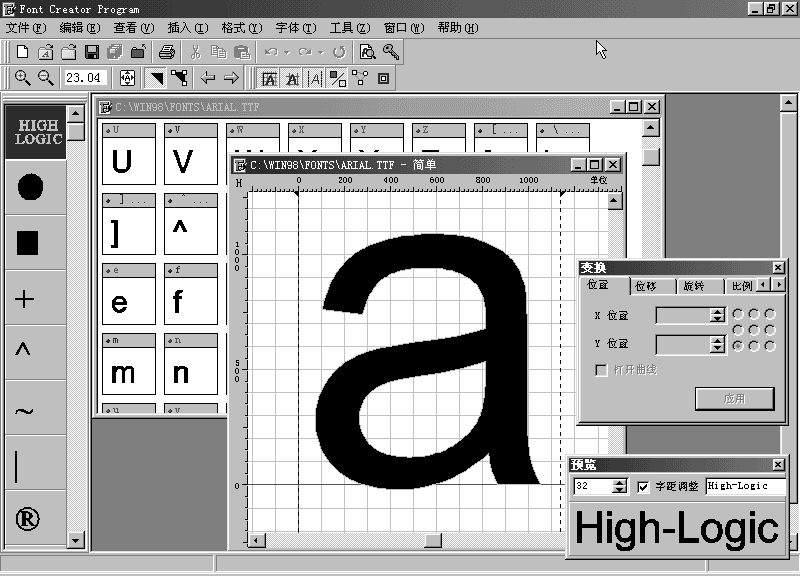Switch to the 旋转 tab in transform panel

pos(693,286)
